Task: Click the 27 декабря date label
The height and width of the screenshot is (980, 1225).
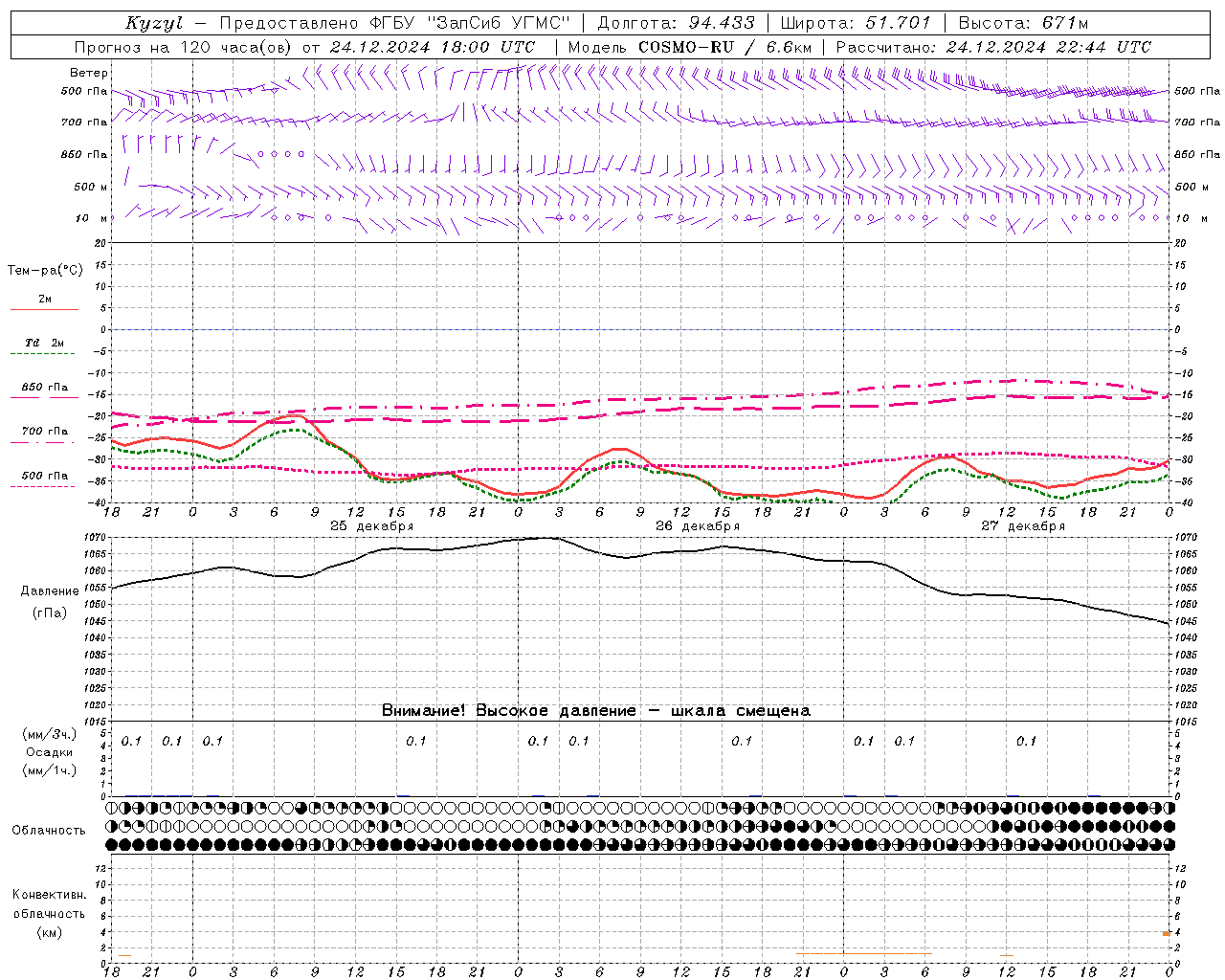Action: click(1023, 526)
